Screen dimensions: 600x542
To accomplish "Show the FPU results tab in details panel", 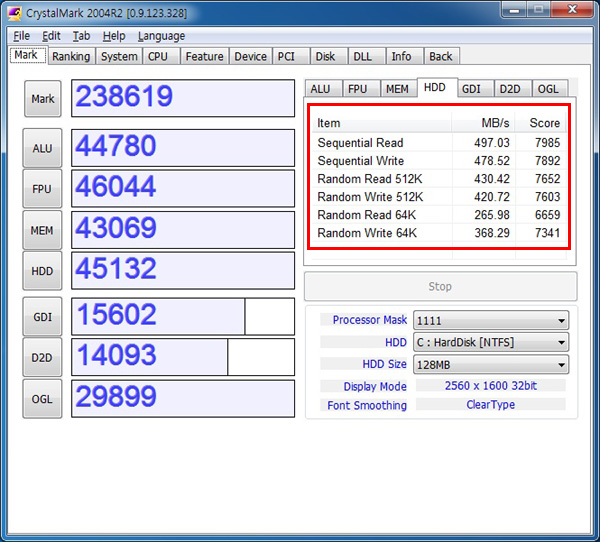I will (360, 89).
